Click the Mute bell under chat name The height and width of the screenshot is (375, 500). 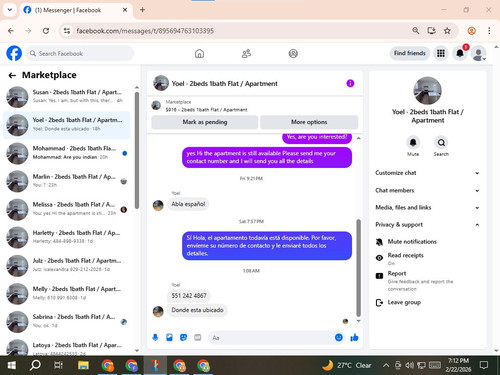tap(413, 143)
